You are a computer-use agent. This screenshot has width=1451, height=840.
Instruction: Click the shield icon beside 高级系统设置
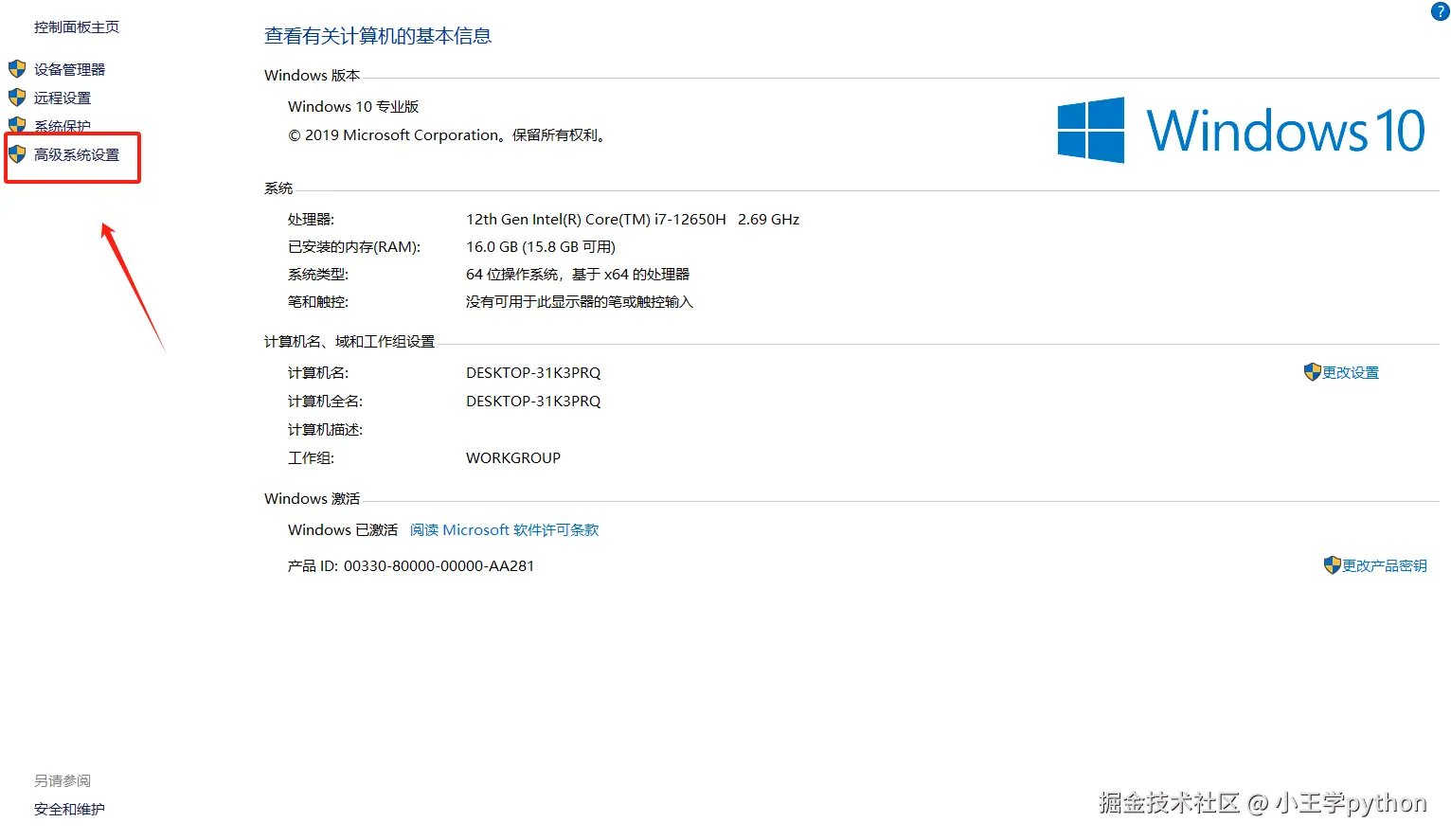[x=17, y=154]
